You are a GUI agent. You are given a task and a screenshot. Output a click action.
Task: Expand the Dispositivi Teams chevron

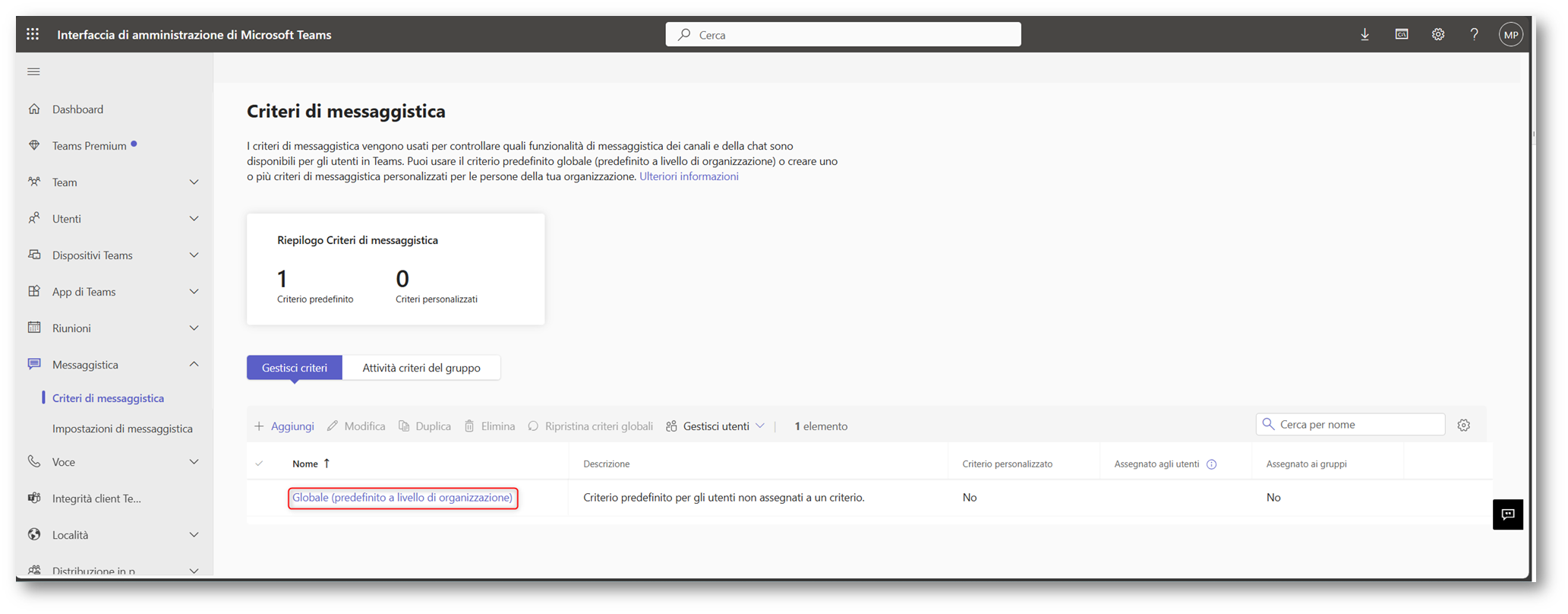(194, 255)
